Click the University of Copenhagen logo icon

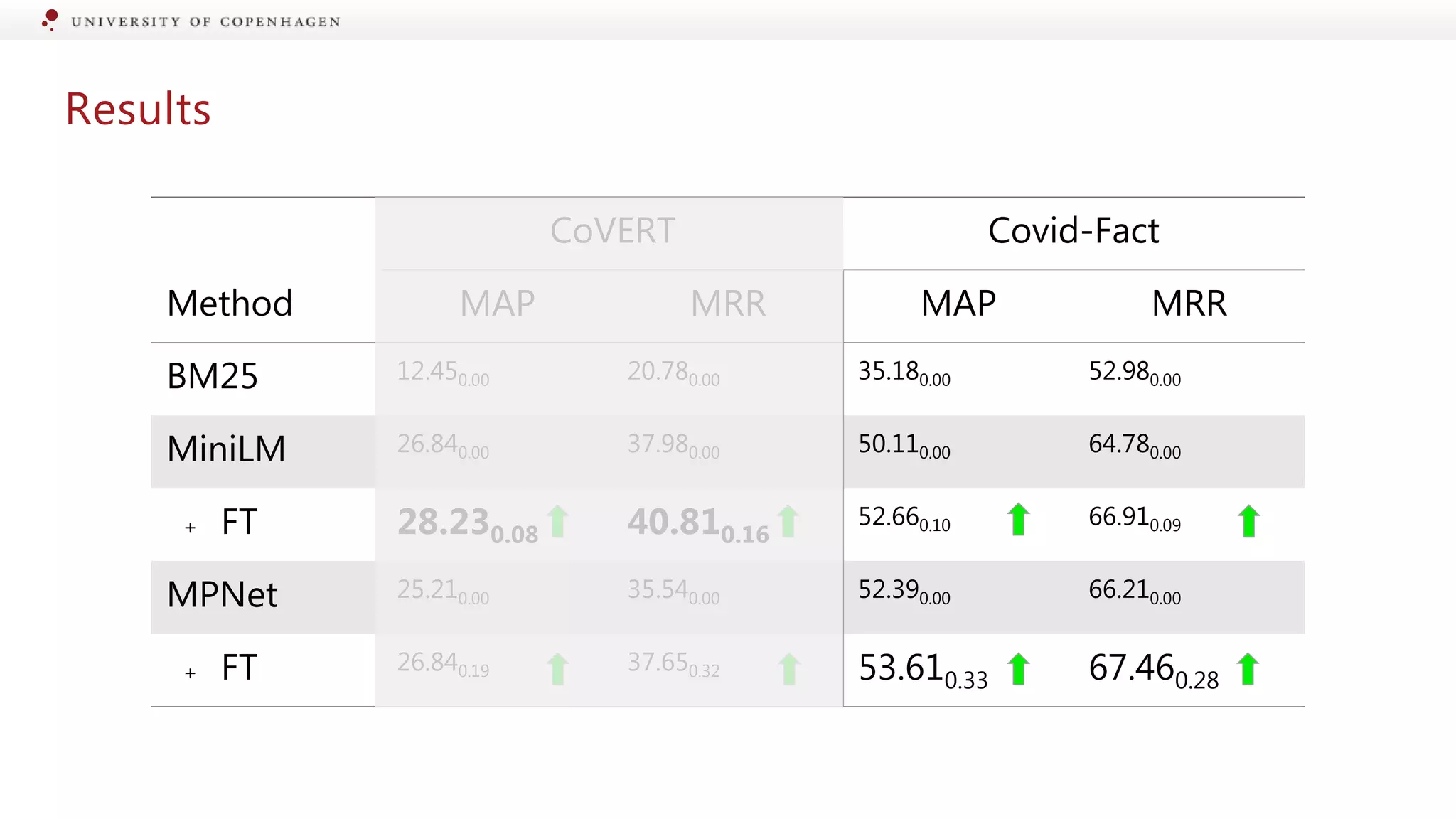[x=50, y=20]
